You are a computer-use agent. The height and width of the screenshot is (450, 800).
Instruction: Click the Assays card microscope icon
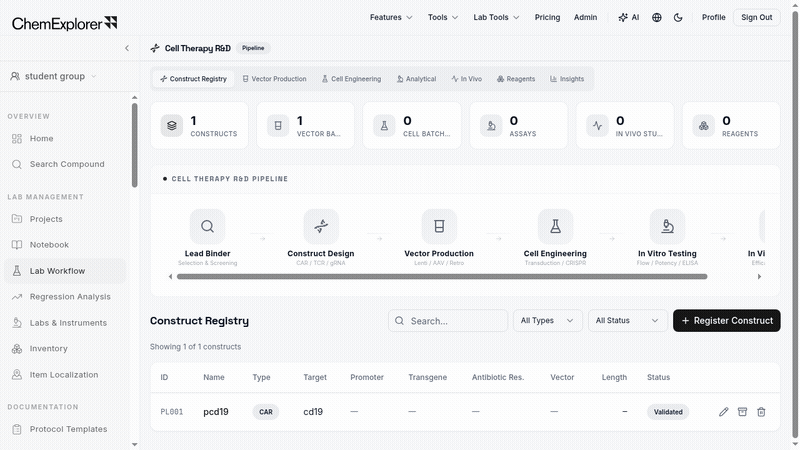491,126
